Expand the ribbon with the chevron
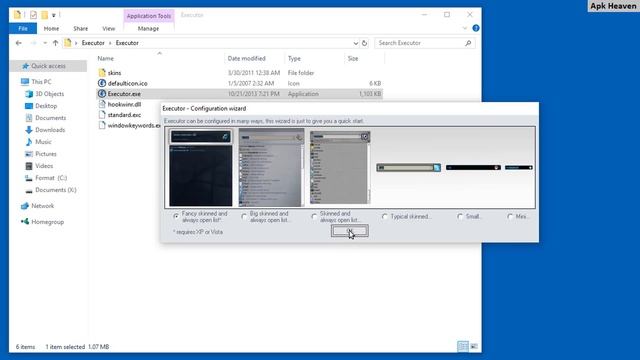Image resolution: width=640 pixels, height=360 pixels. (464, 28)
